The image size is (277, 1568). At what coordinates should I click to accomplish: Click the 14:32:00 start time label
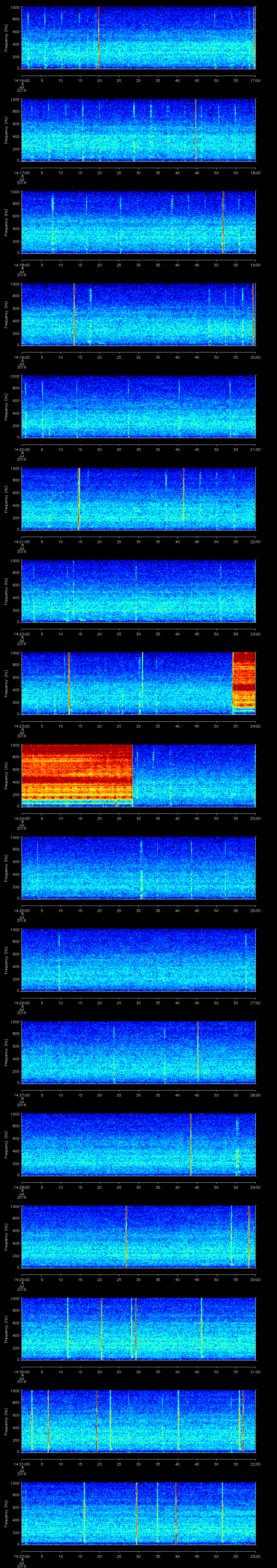22,1557
